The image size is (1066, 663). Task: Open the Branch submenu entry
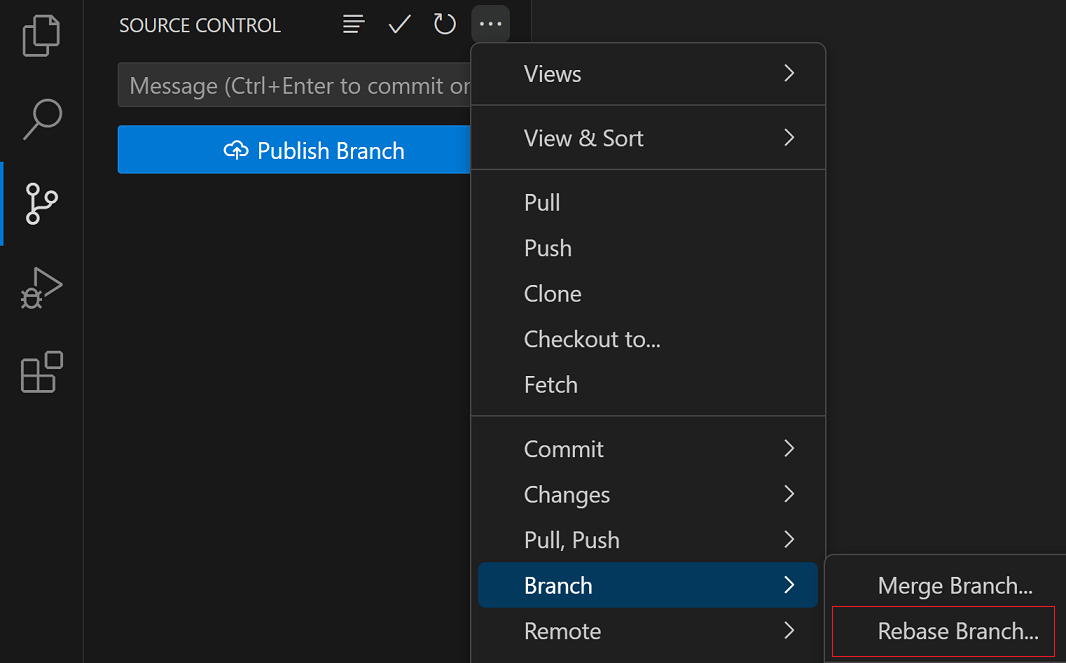[x=648, y=585]
